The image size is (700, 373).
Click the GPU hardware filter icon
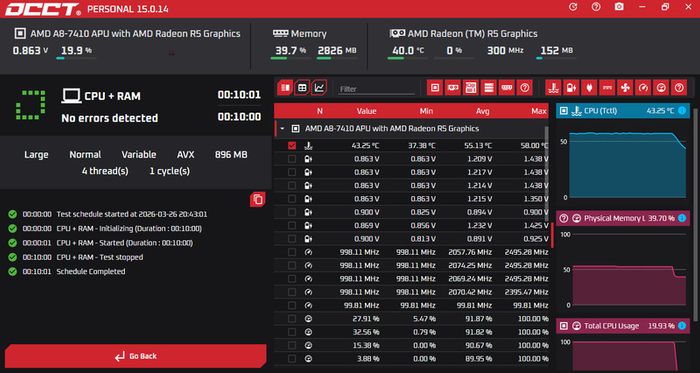pos(453,88)
